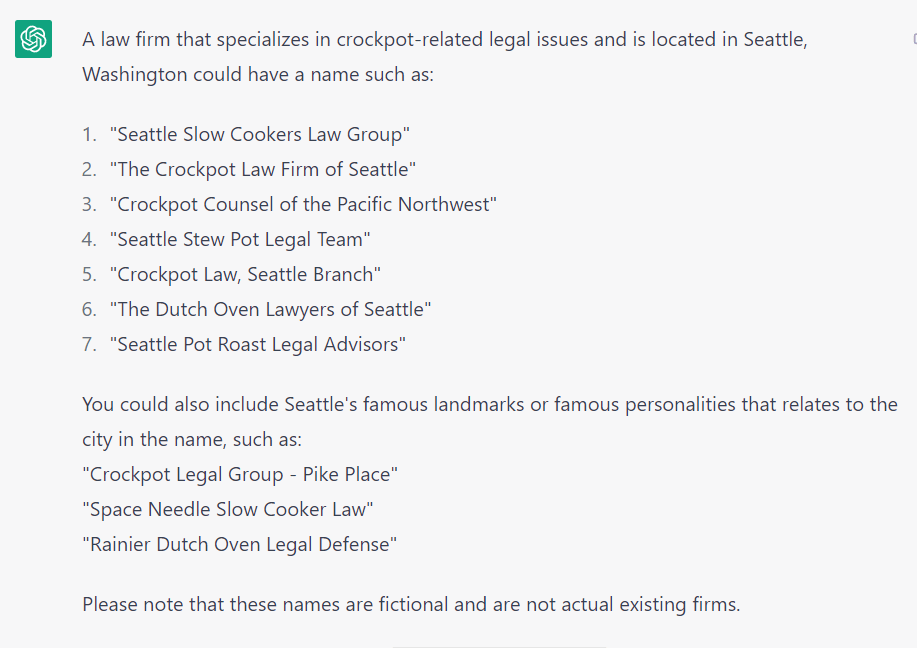Screen dimensions: 917x648
Task: Click "Crockpot Legal Group - Pike Place" line
Action: click(x=240, y=474)
